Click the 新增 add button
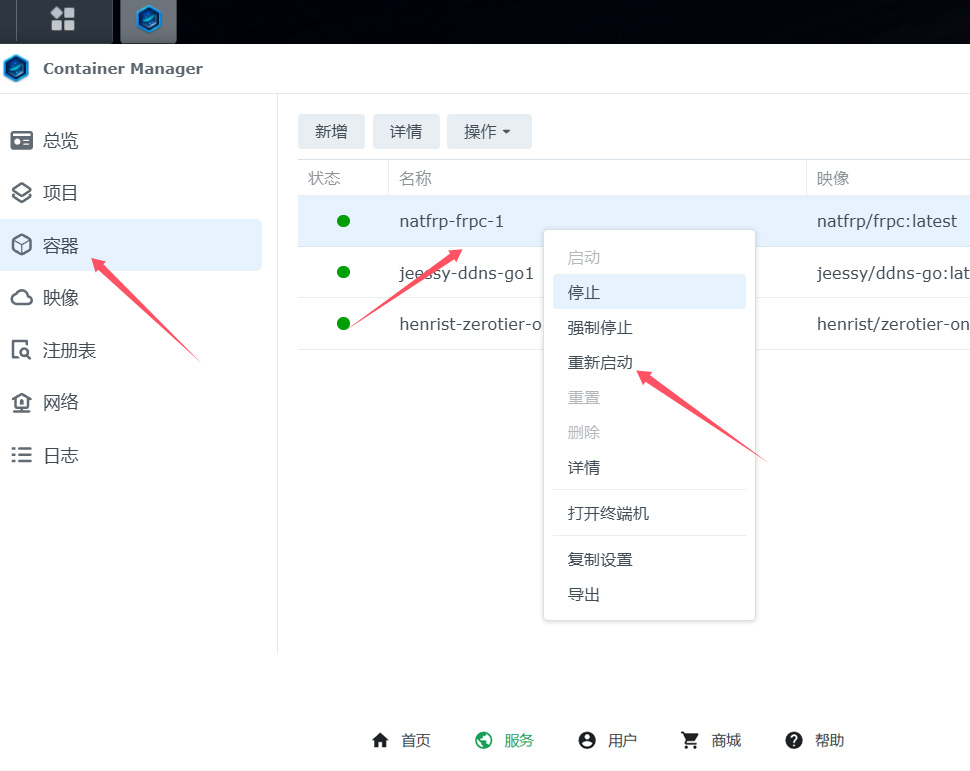This screenshot has height=771, width=970. coord(331,132)
